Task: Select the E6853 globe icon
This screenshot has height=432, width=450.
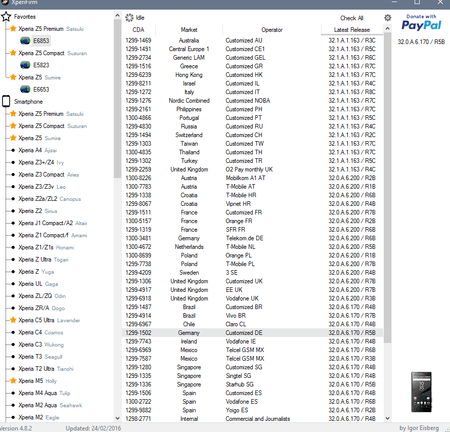Action: pos(25,41)
